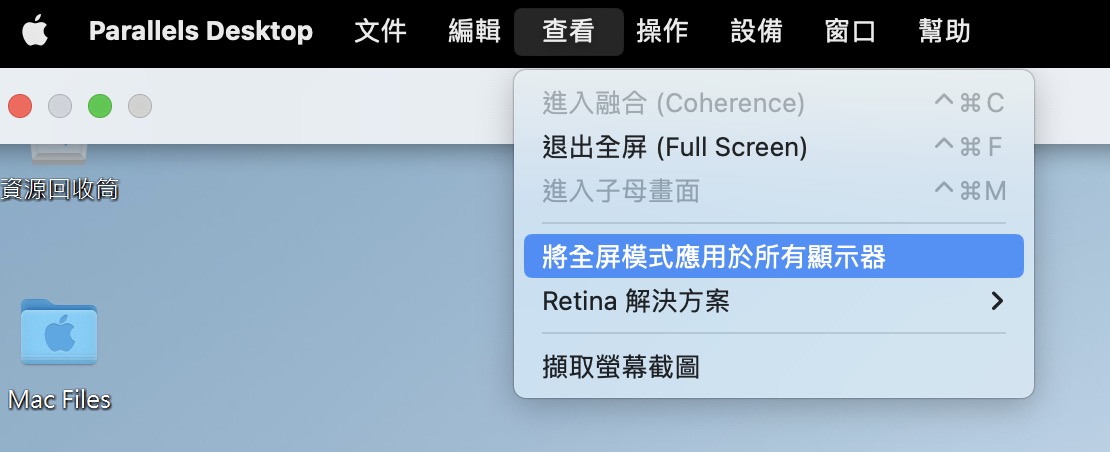Open the 編輯 menu
Image resolution: width=1110 pixels, height=452 pixels.
pos(474,32)
